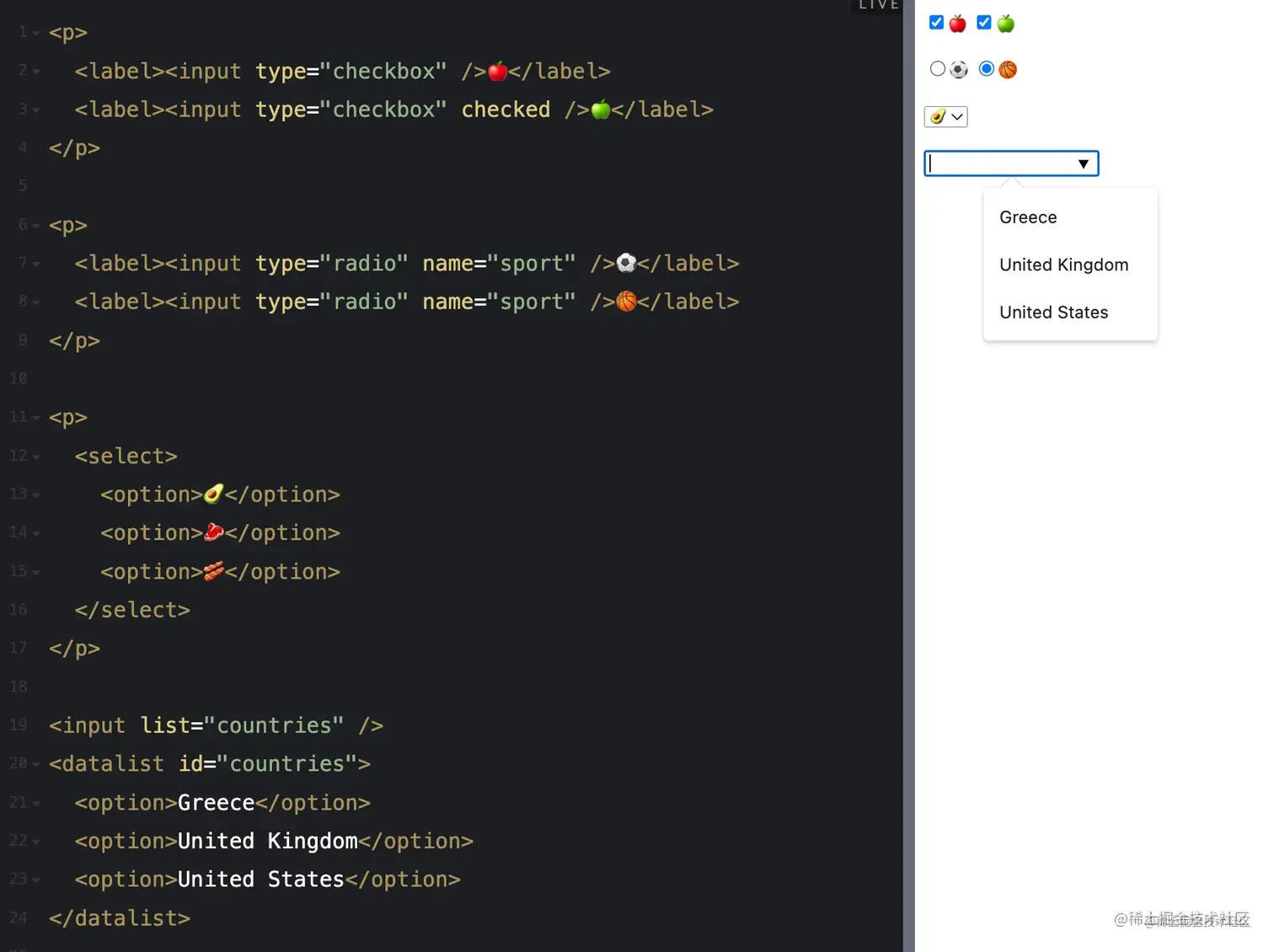This screenshot has height=952, width=1274.
Task: Click "Greece" text in code line 21
Action: [217, 803]
